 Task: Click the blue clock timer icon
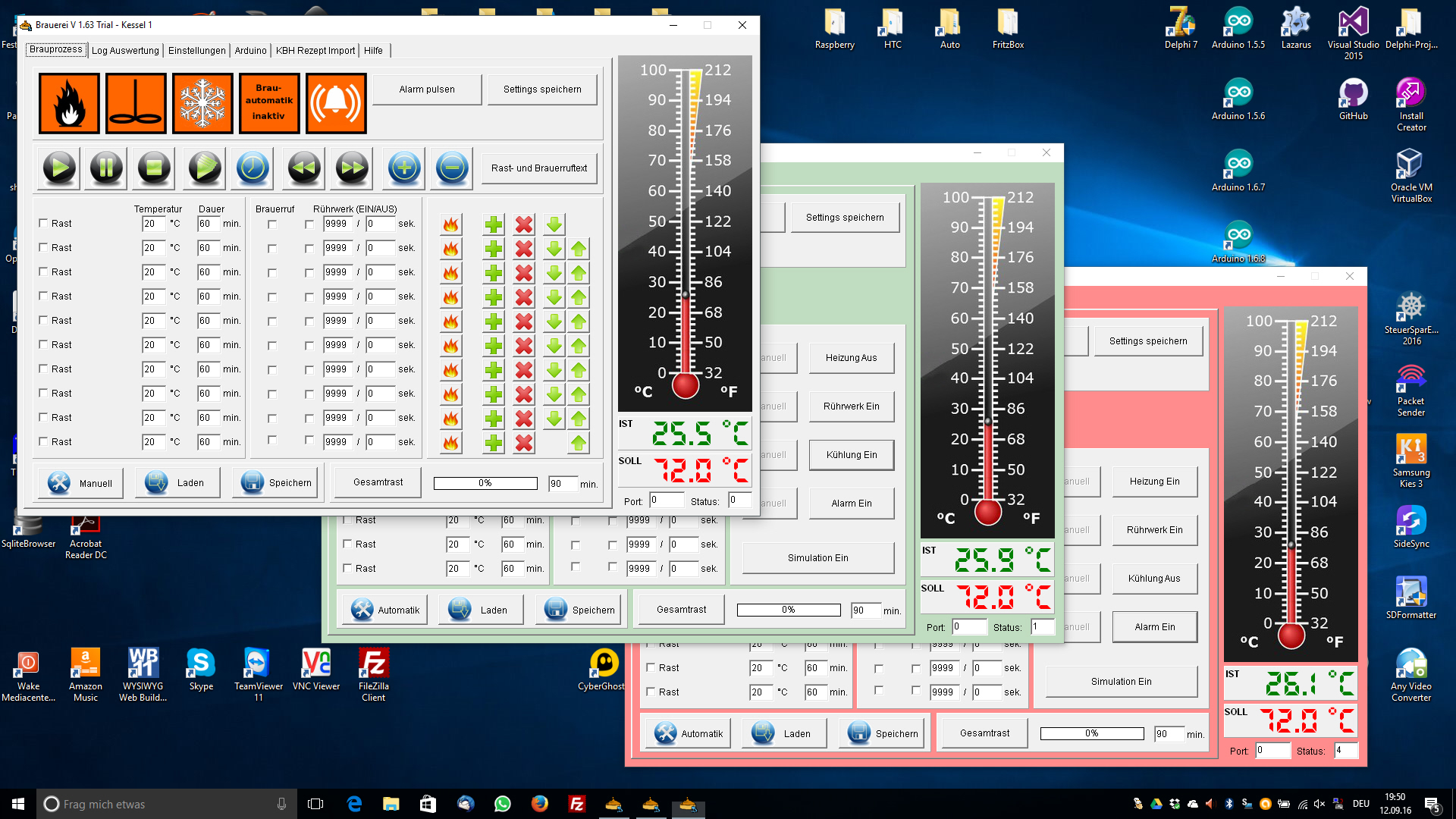click(253, 168)
